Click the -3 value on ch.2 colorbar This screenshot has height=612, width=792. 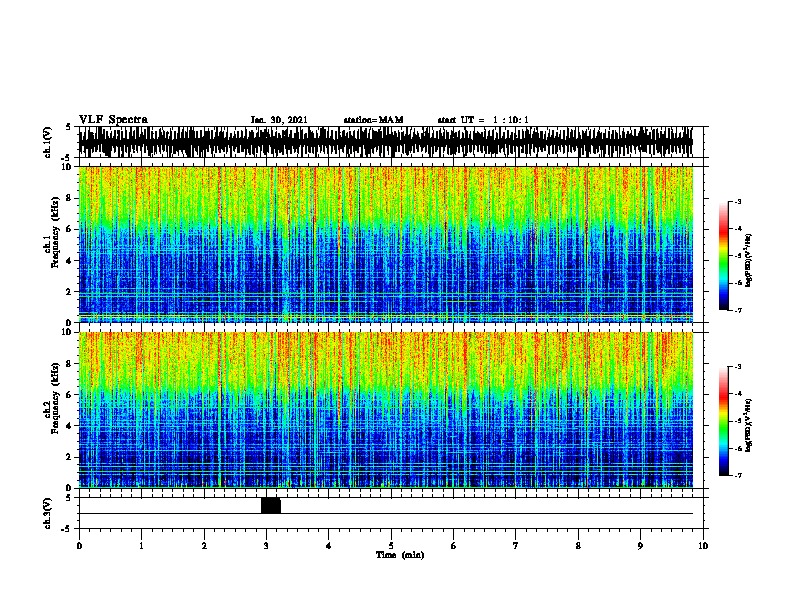click(737, 367)
